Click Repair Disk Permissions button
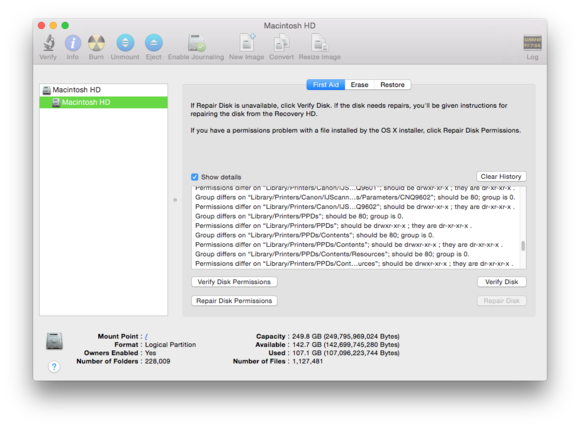Image resolution: width=580 pixels, height=428 pixels. 234,301
